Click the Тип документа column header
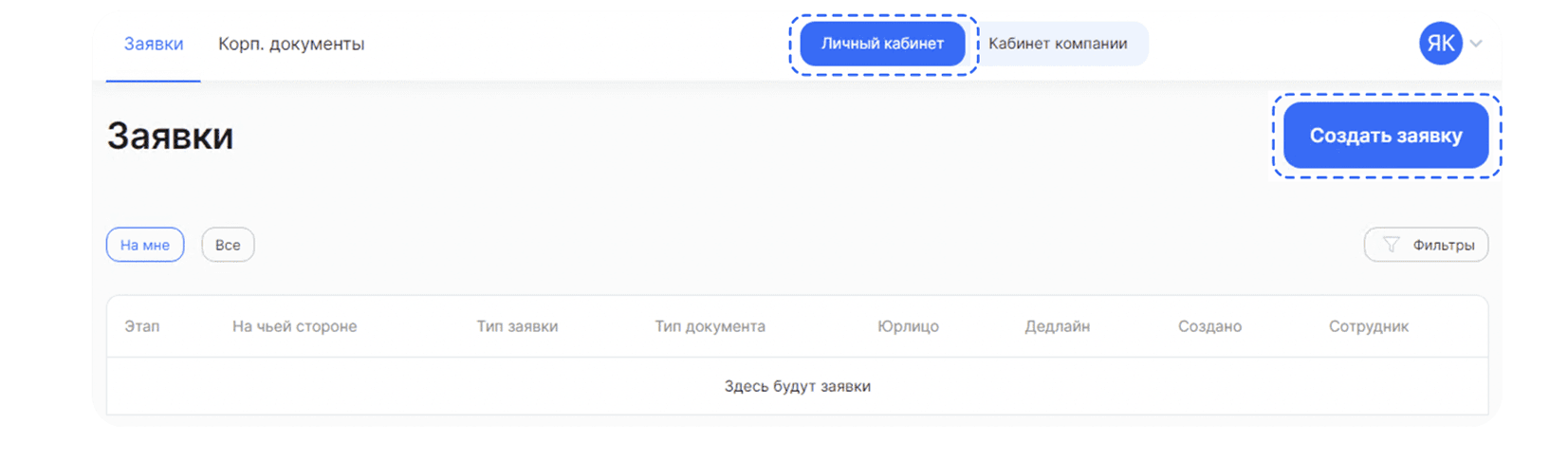 coord(710,326)
